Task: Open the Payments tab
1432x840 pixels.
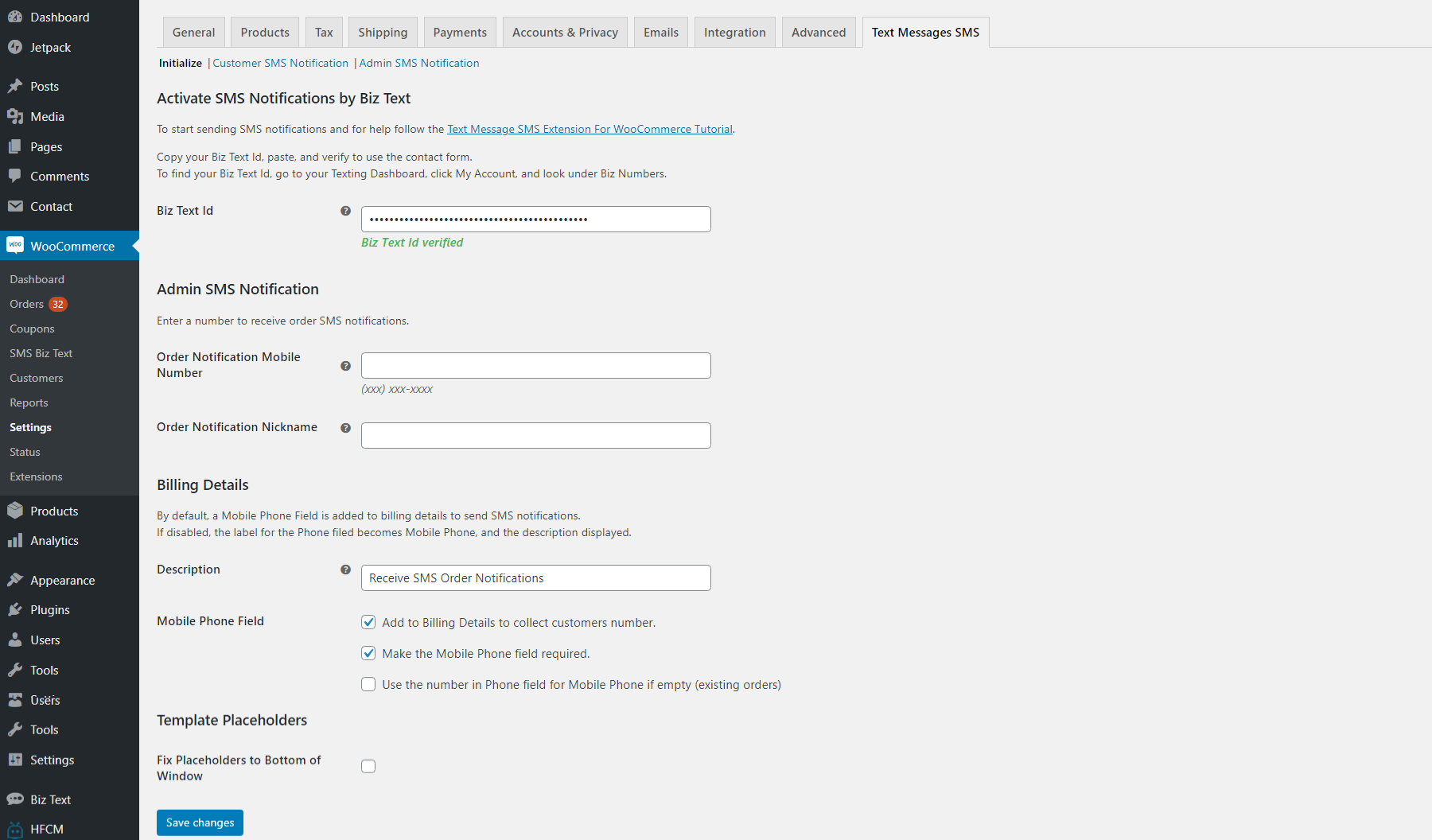Action: (x=460, y=32)
